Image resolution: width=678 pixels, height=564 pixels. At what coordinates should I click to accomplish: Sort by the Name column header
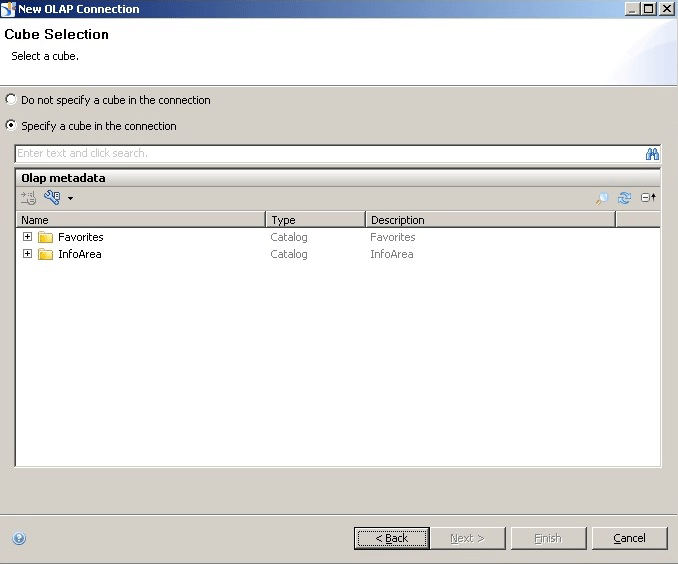pyautogui.click(x=141, y=220)
